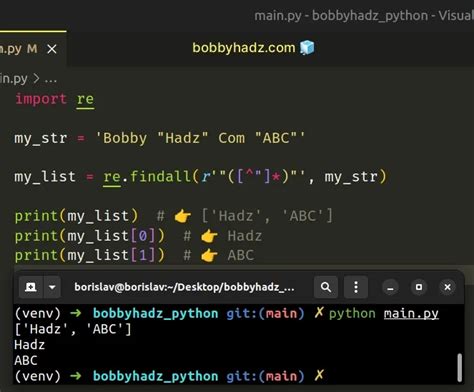Open new terminal tab icon

(31, 287)
